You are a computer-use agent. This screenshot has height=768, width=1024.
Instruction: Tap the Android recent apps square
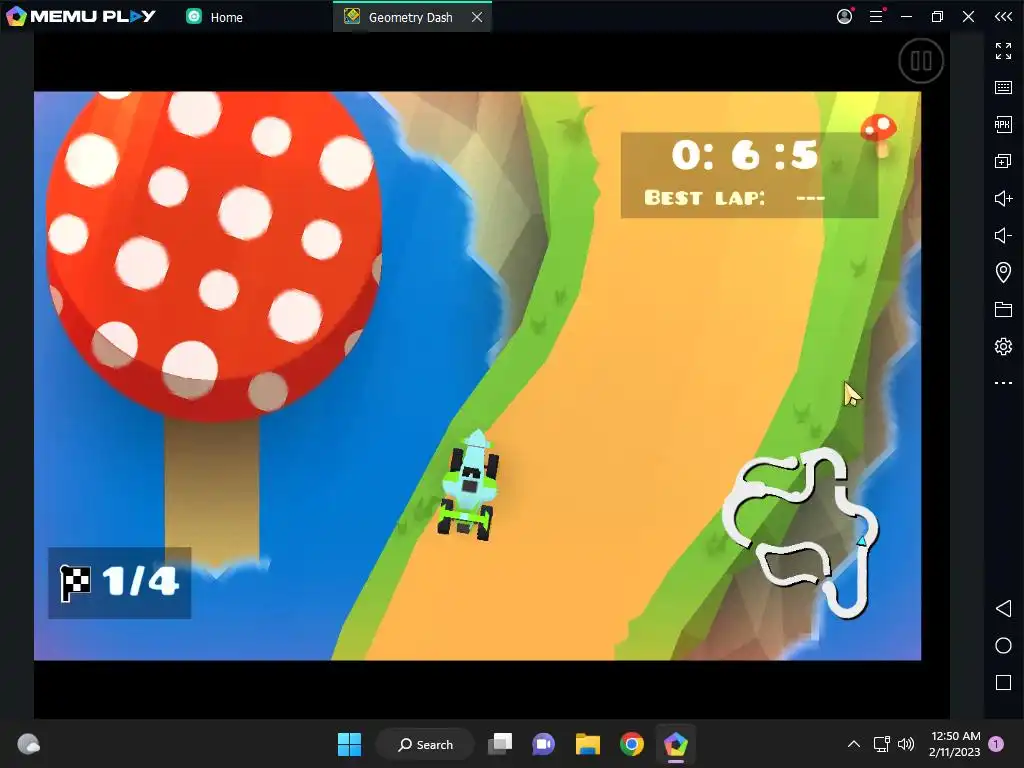point(1003,682)
